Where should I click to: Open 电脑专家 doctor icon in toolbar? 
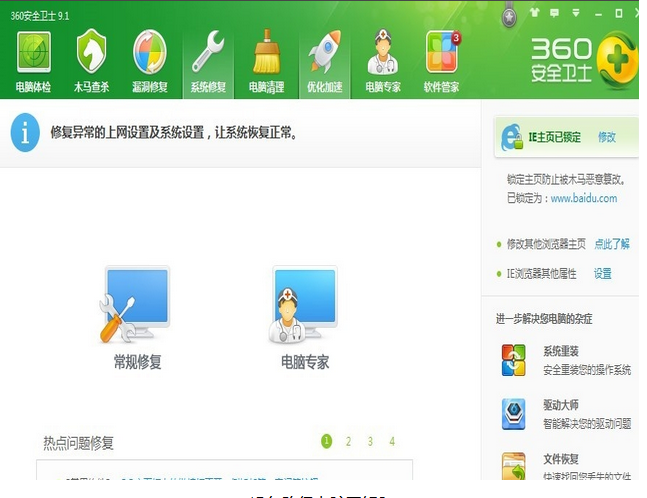coord(383,52)
